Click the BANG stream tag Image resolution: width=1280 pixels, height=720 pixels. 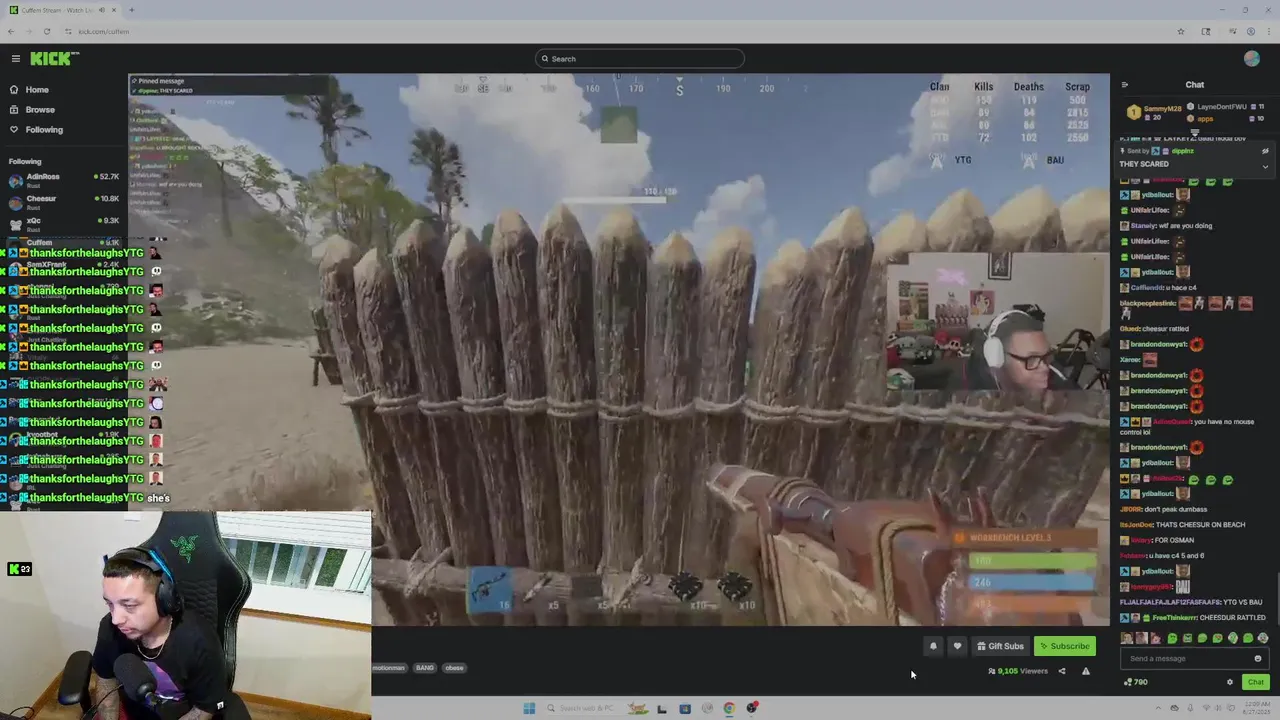point(425,668)
